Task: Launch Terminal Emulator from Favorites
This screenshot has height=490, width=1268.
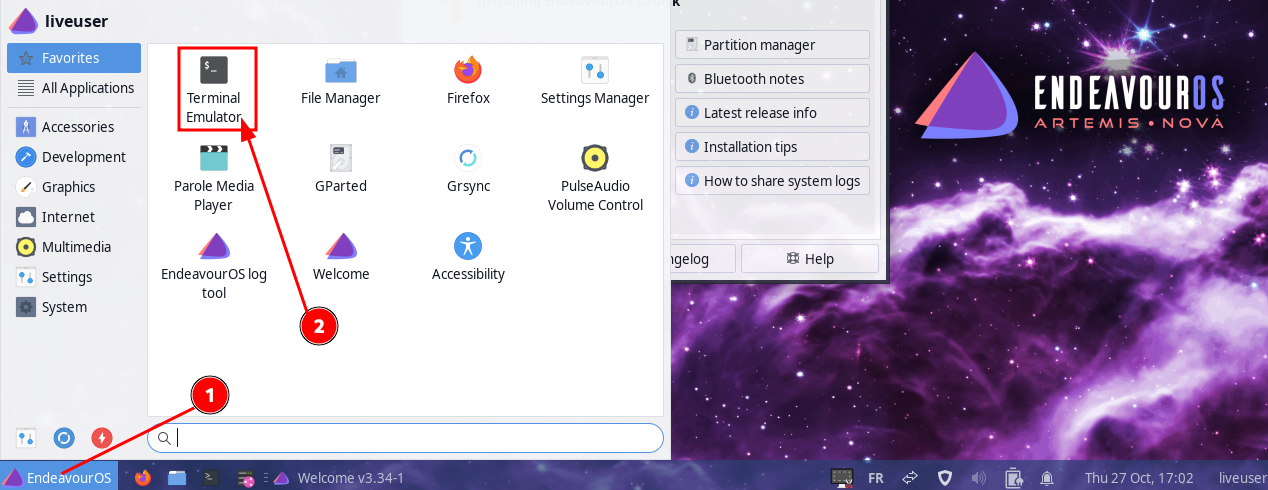Action: click(214, 88)
